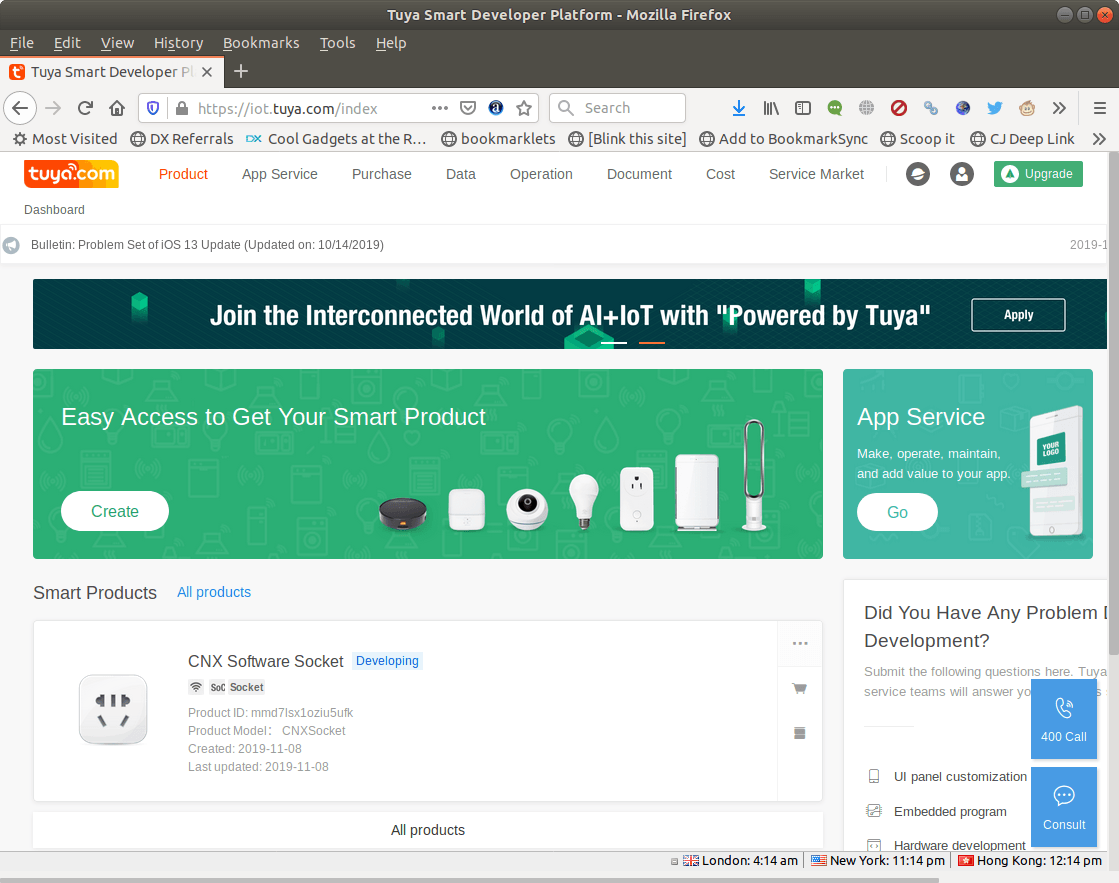
Task: Click the Go button in App Service
Action: click(897, 513)
